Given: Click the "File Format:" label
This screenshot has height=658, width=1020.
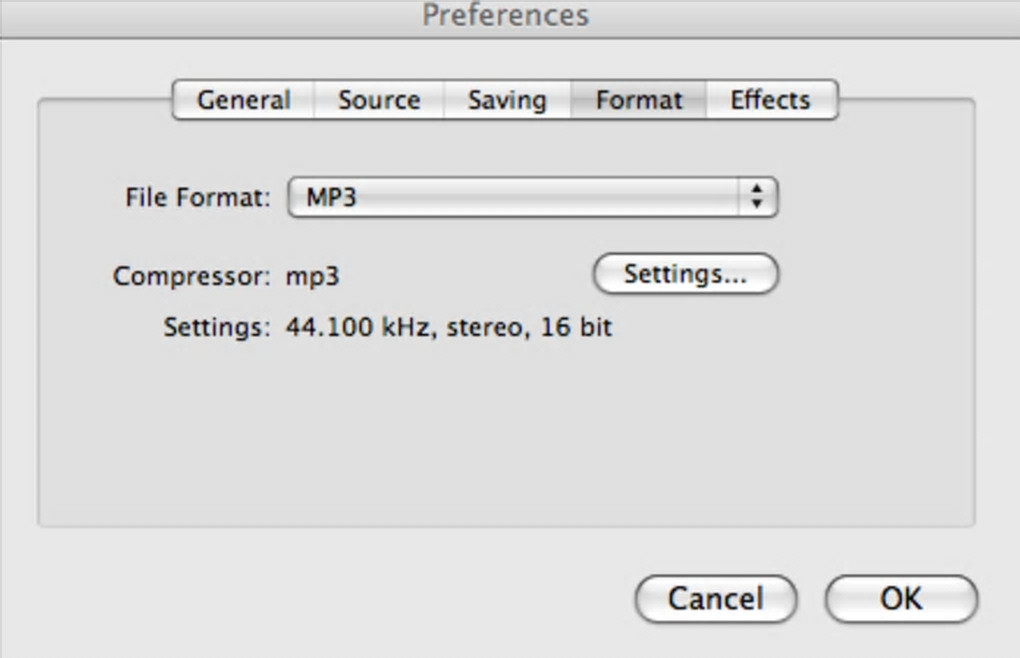Looking at the screenshot, I should coord(198,197).
